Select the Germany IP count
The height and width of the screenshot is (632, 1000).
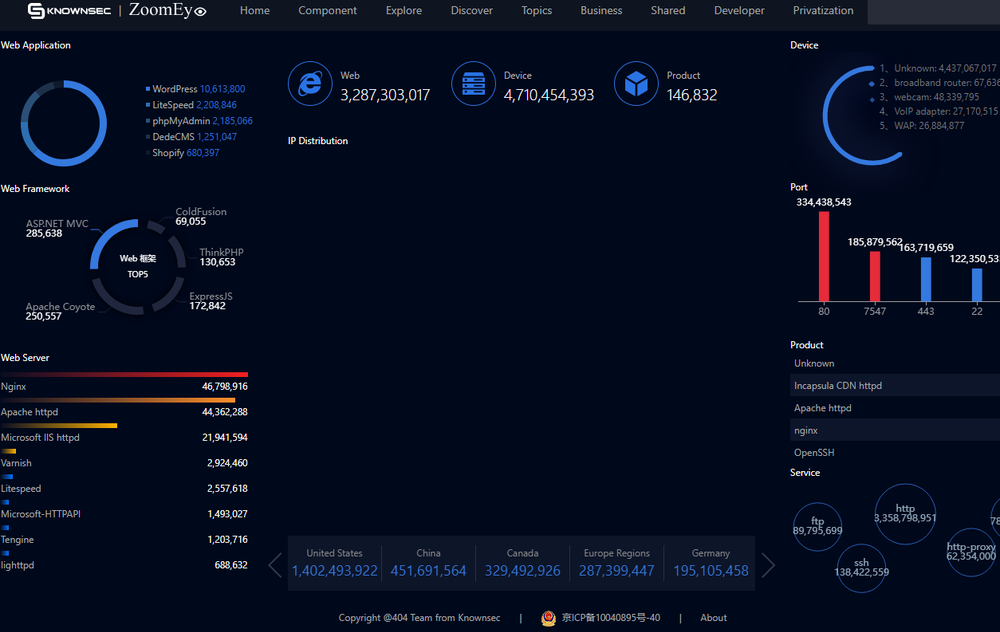[x=710, y=571]
